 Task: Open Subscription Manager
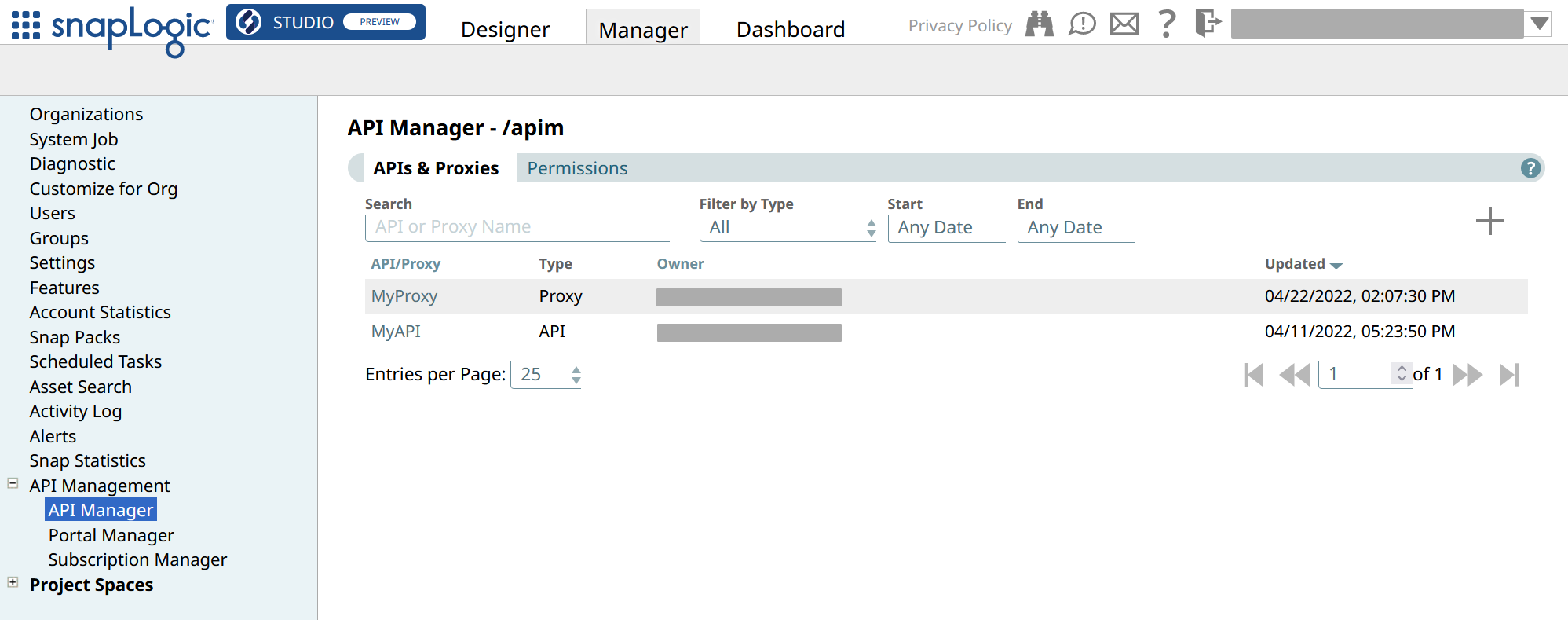click(x=137, y=559)
